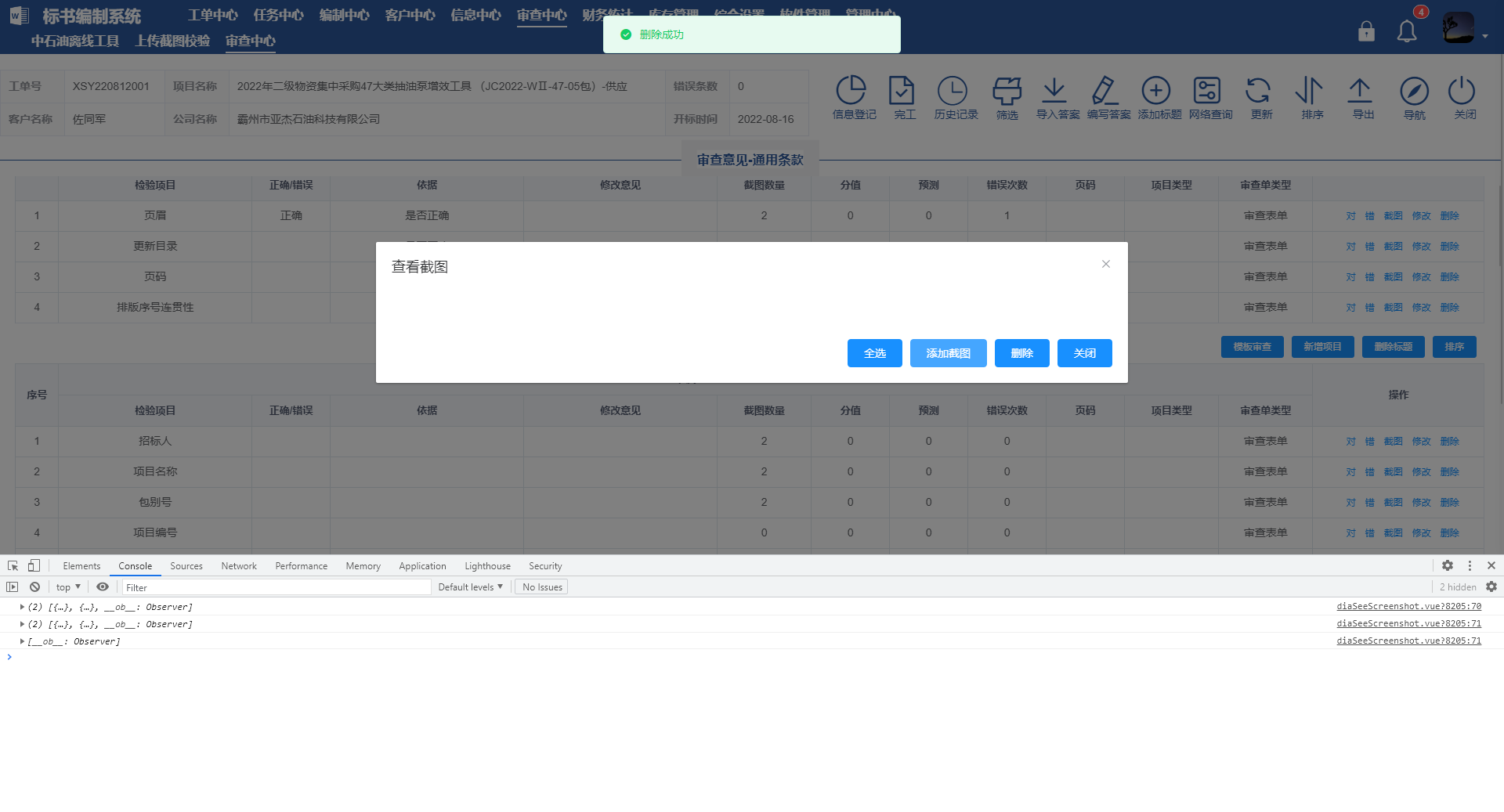Screen dimensions: 1504x812
Task: Open the 编制中心 menu
Action: click(x=345, y=16)
